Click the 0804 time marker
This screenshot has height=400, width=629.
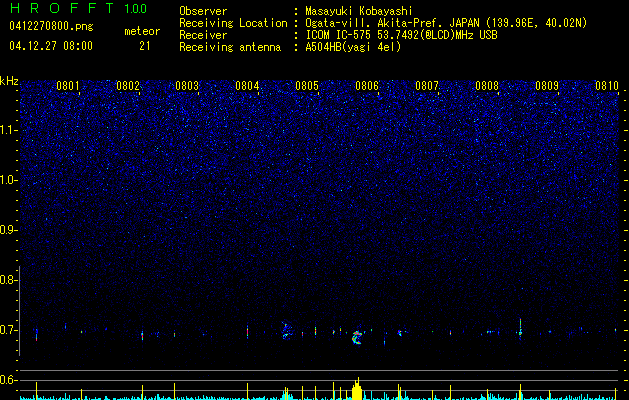pyautogui.click(x=247, y=86)
